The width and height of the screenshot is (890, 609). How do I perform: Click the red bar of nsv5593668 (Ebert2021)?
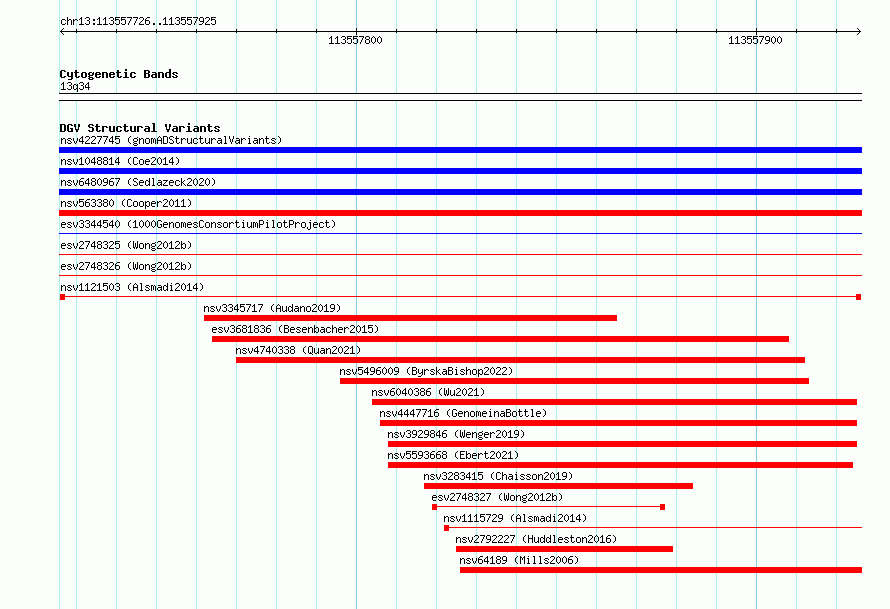(x=620, y=465)
